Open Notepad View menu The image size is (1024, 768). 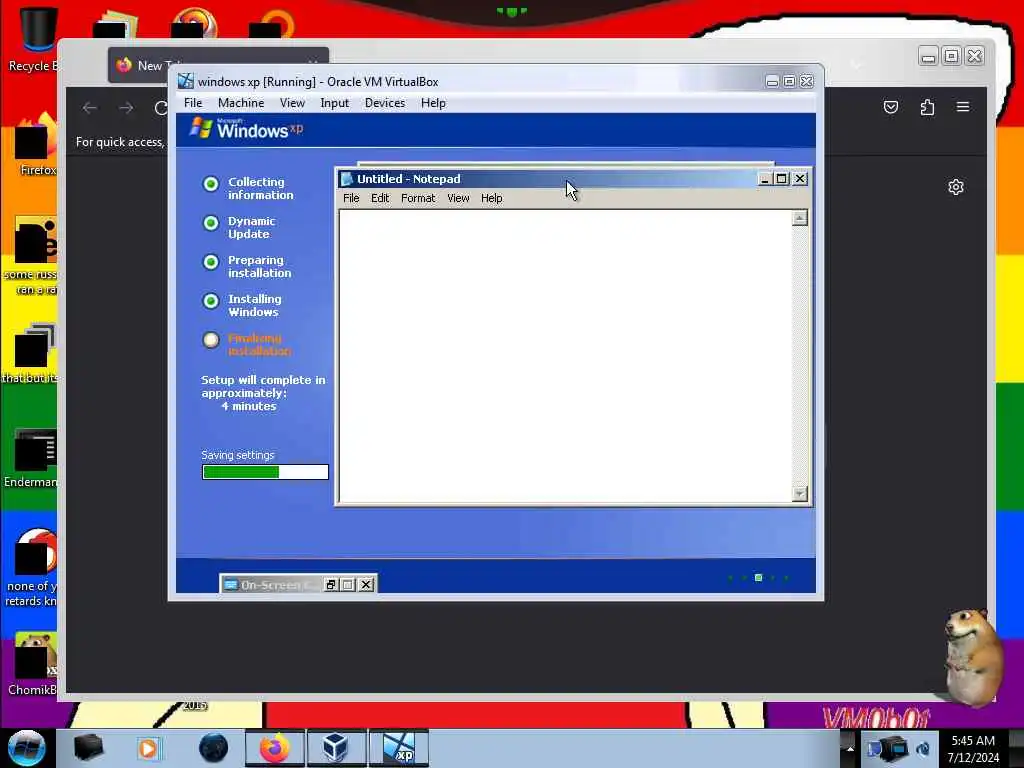458,198
